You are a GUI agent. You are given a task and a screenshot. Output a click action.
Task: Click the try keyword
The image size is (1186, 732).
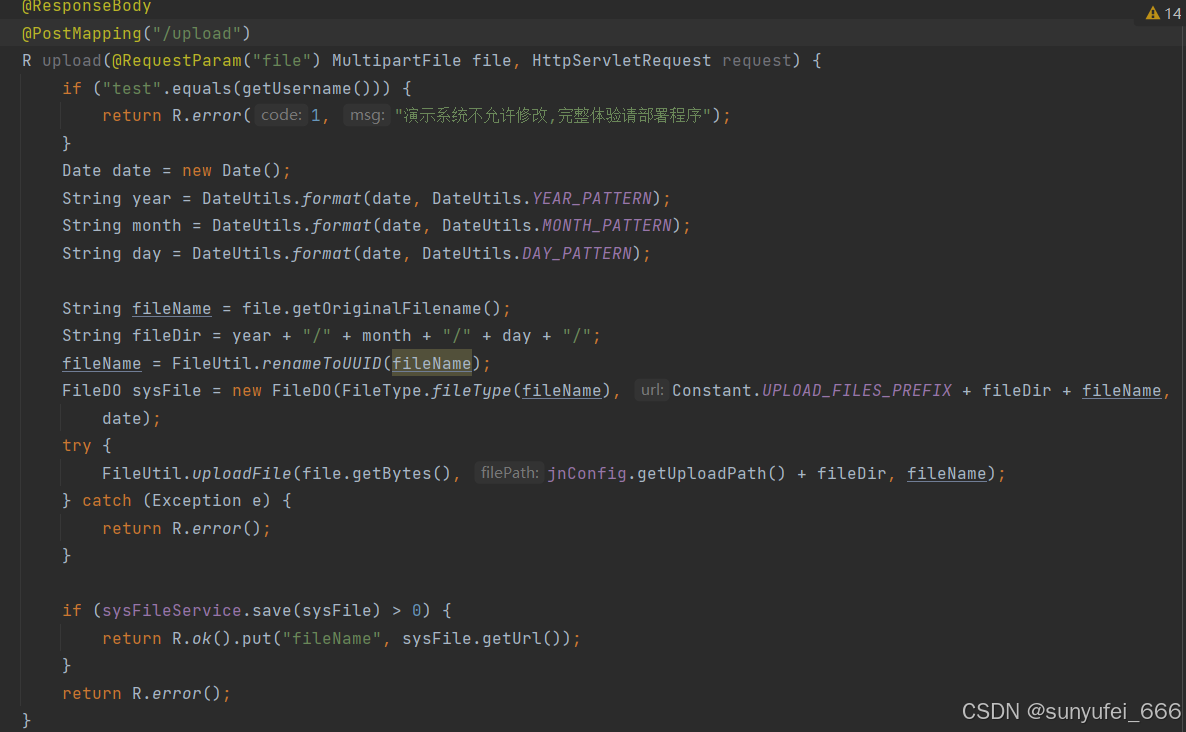click(x=76, y=446)
